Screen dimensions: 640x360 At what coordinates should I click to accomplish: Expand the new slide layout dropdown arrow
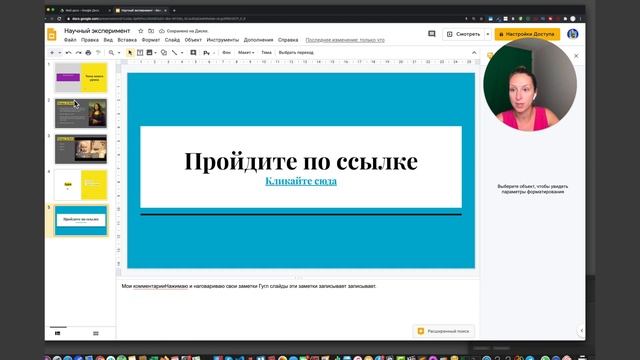pos(60,53)
